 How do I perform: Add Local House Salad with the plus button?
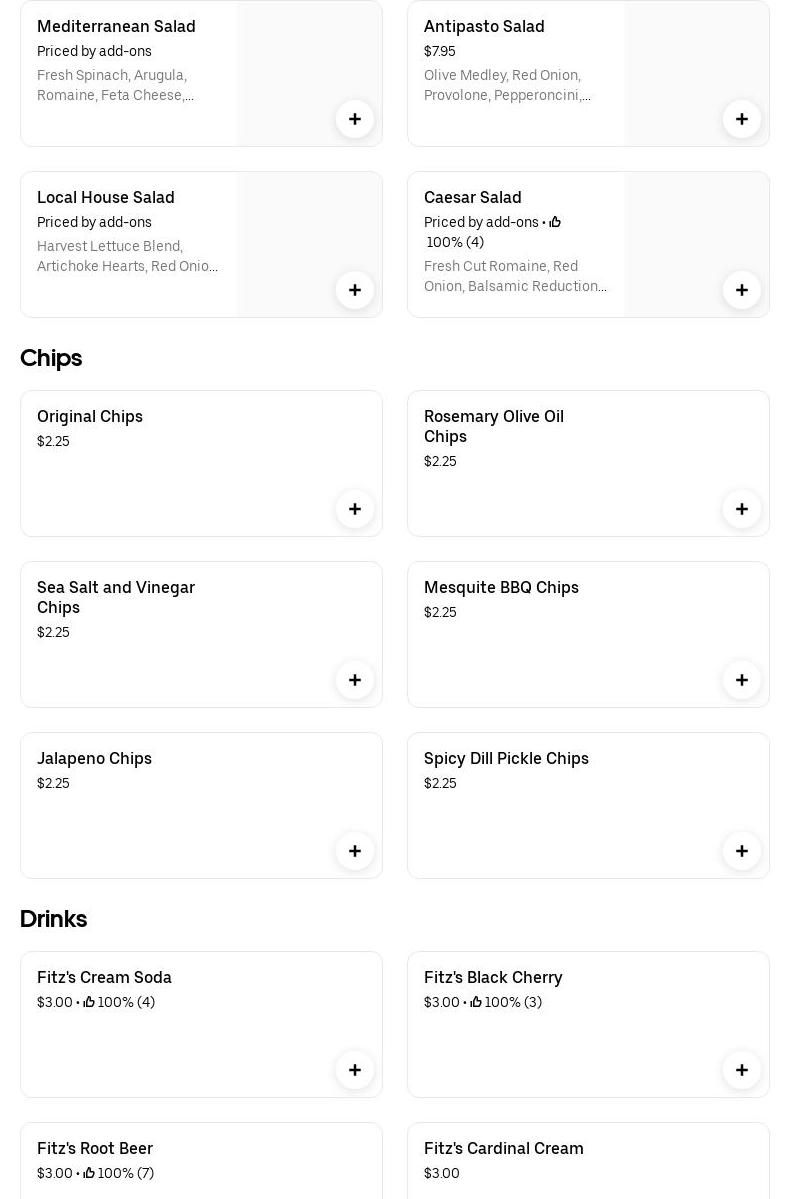click(355, 290)
